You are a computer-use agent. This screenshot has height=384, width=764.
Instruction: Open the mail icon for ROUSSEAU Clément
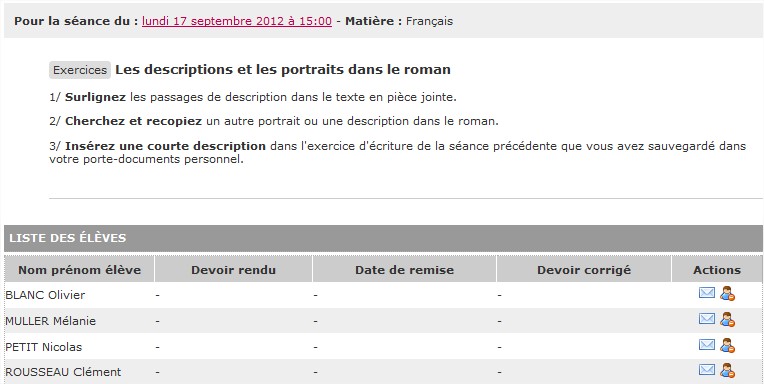tap(707, 370)
